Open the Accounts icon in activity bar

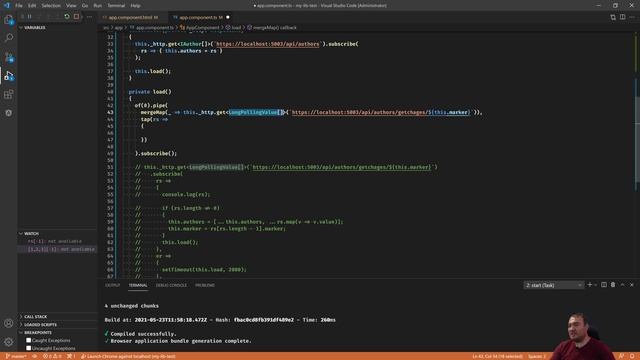tap(9, 323)
